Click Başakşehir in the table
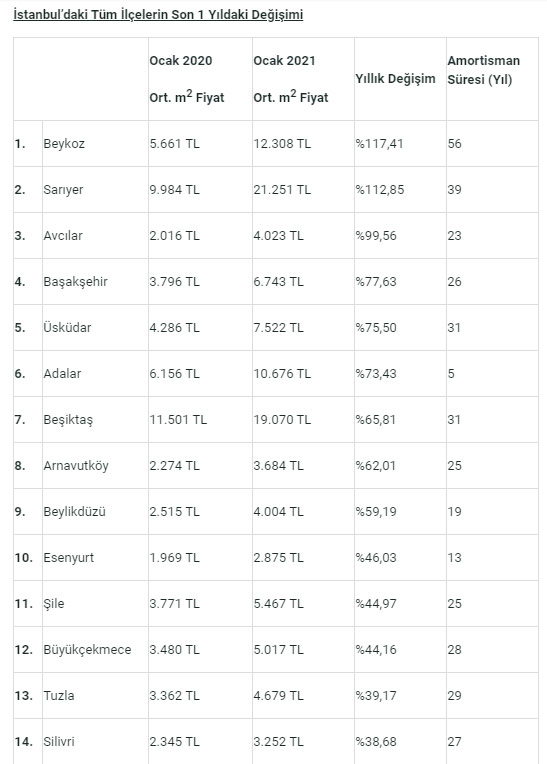Image resolution: width=547 pixels, height=764 pixels. click(x=75, y=282)
